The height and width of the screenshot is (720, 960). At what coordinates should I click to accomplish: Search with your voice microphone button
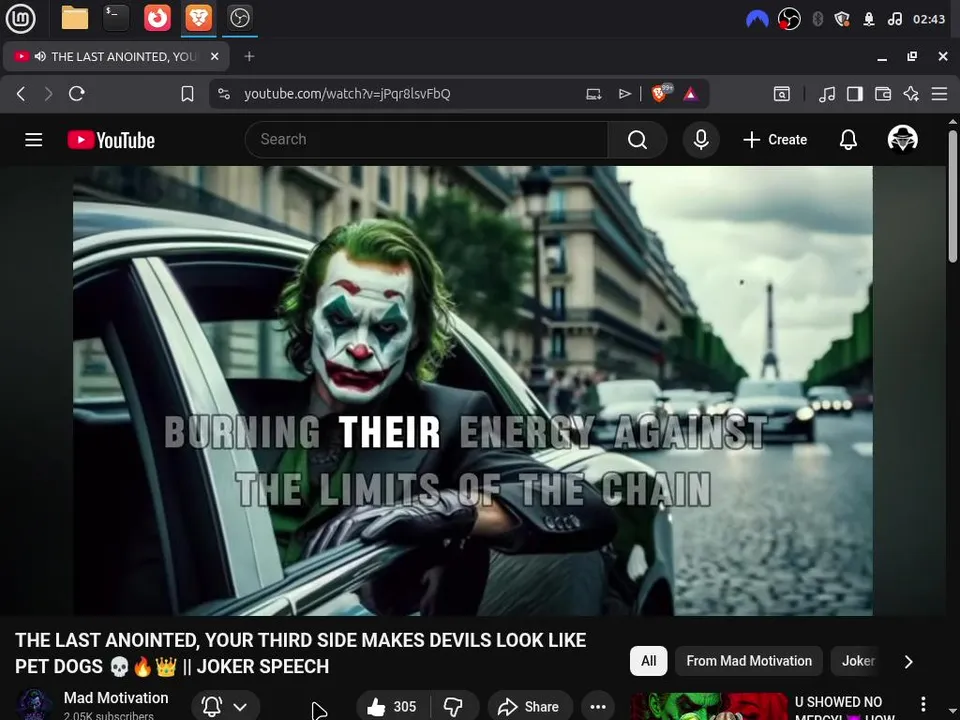701,140
